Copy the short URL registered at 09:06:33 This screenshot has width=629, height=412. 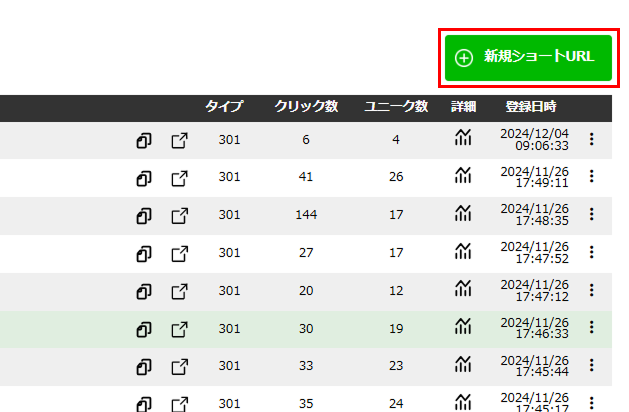coord(143,141)
